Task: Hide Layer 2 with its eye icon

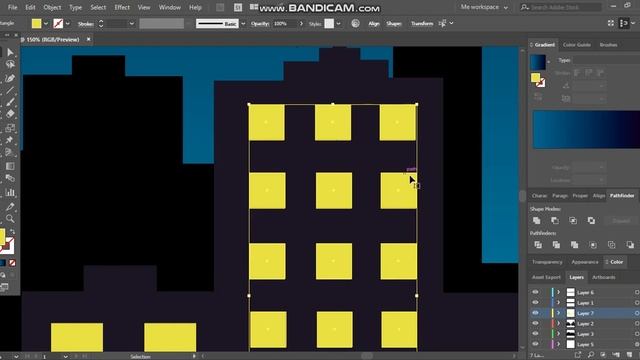Action: click(x=535, y=323)
